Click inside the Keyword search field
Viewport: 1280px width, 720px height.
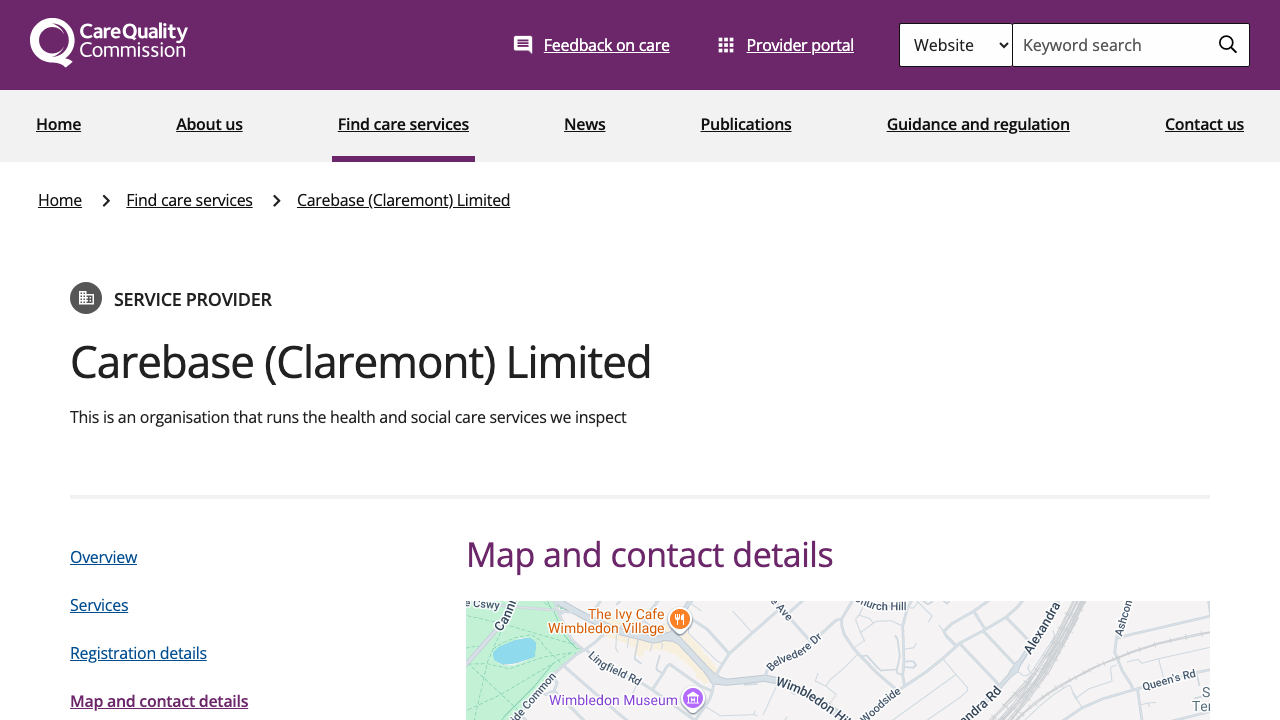pos(1100,44)
